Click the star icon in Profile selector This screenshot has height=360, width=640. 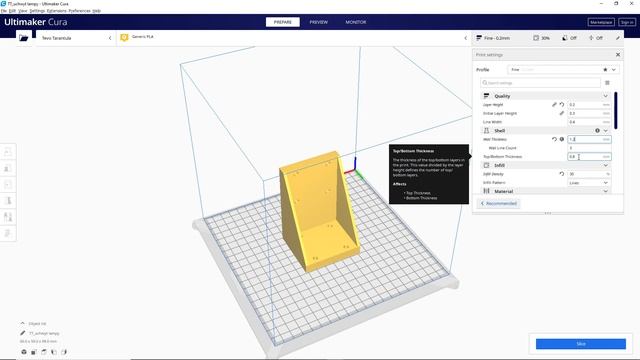pos(605,70)
